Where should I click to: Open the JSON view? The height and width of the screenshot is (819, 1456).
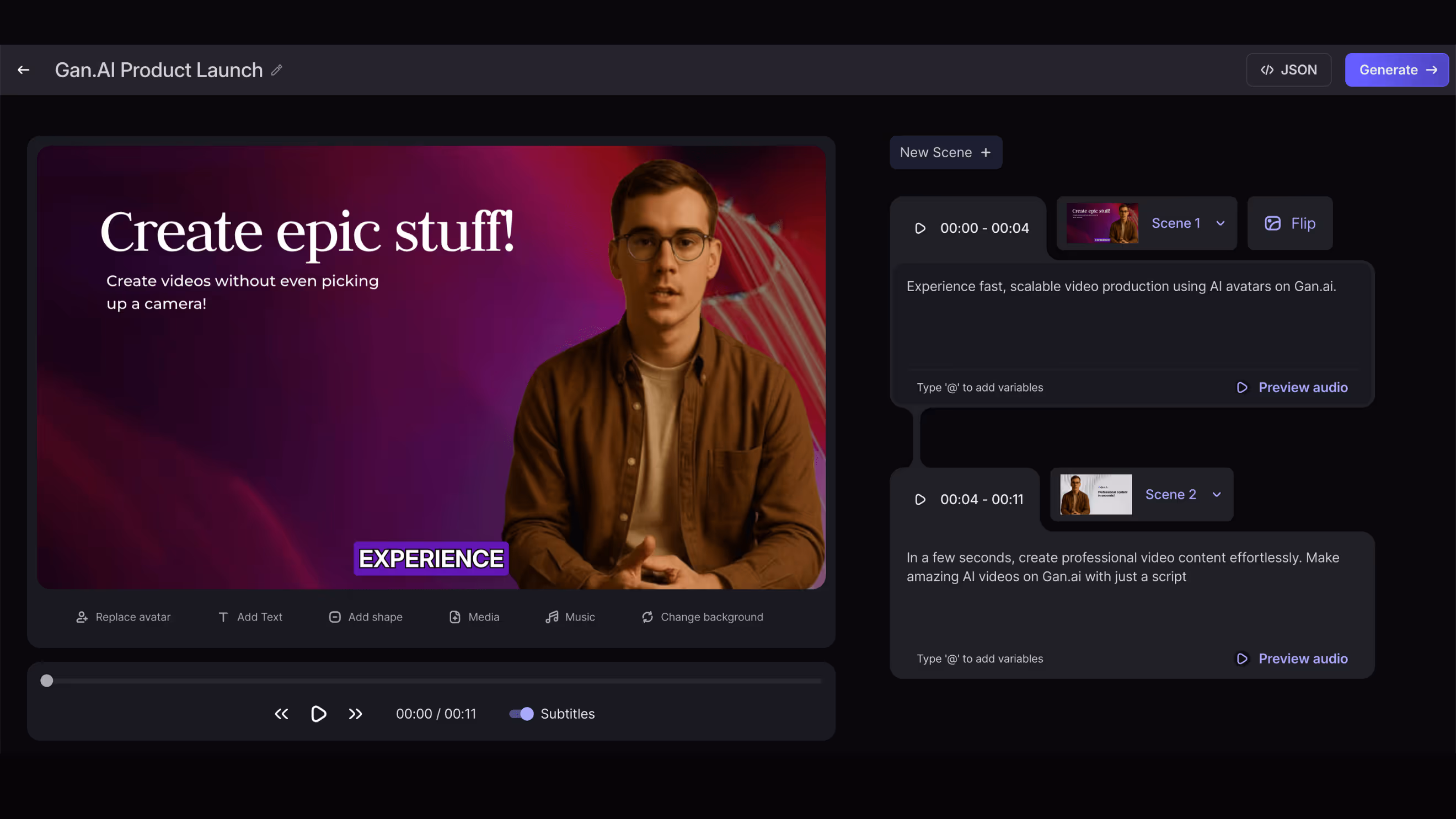[1288, 70]
